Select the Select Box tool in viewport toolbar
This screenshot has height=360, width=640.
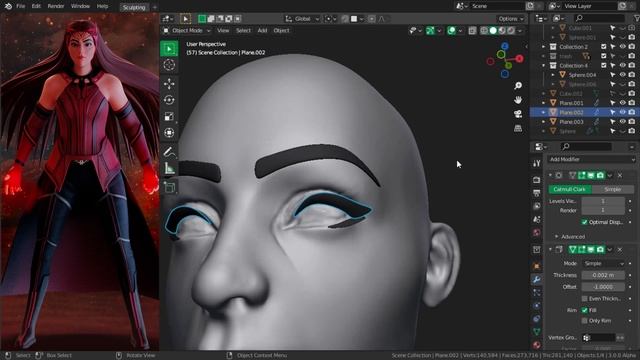[x=169, y=49]
